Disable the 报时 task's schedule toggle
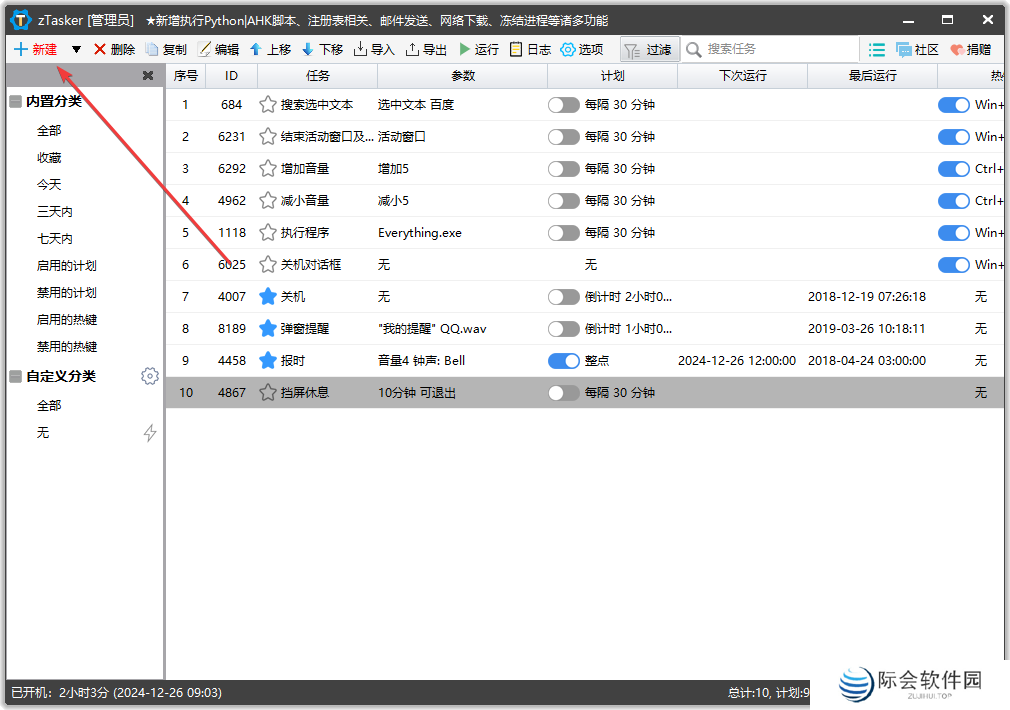This screenshot has height=710, width=1010. [x=564, y=360]
